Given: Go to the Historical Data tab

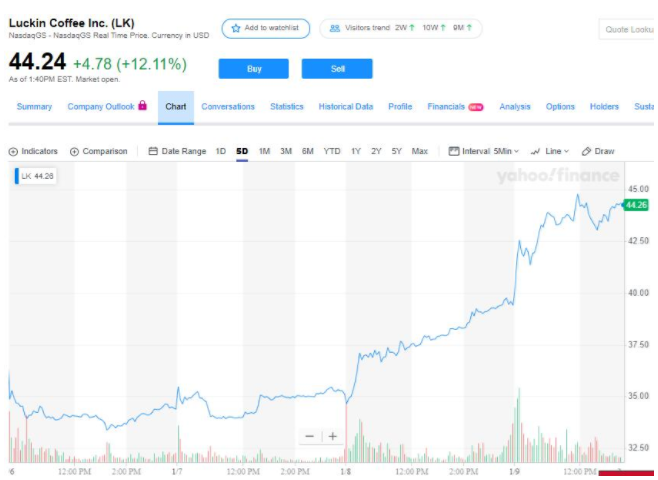Looking at the screenshot, I should (x=346, y=107).
